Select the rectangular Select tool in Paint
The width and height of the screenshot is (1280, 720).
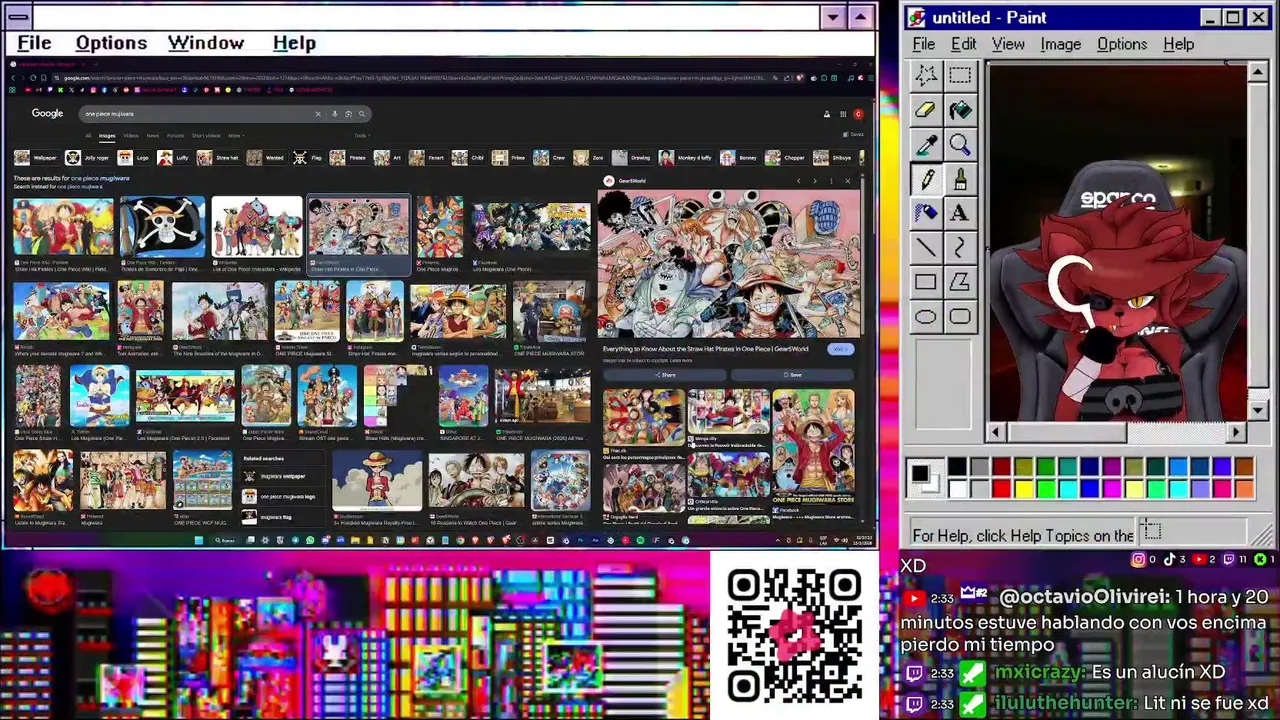click(960, 76)
